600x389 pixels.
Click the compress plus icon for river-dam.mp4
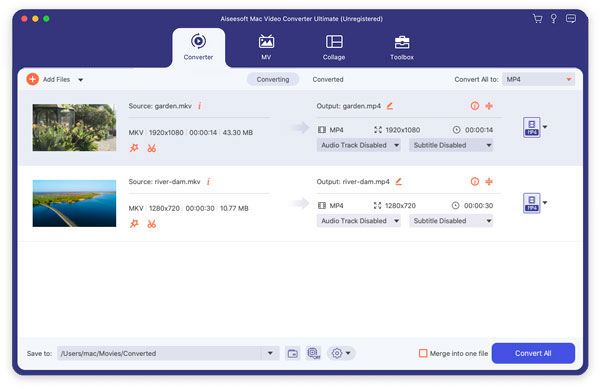[x=489, y=181]
